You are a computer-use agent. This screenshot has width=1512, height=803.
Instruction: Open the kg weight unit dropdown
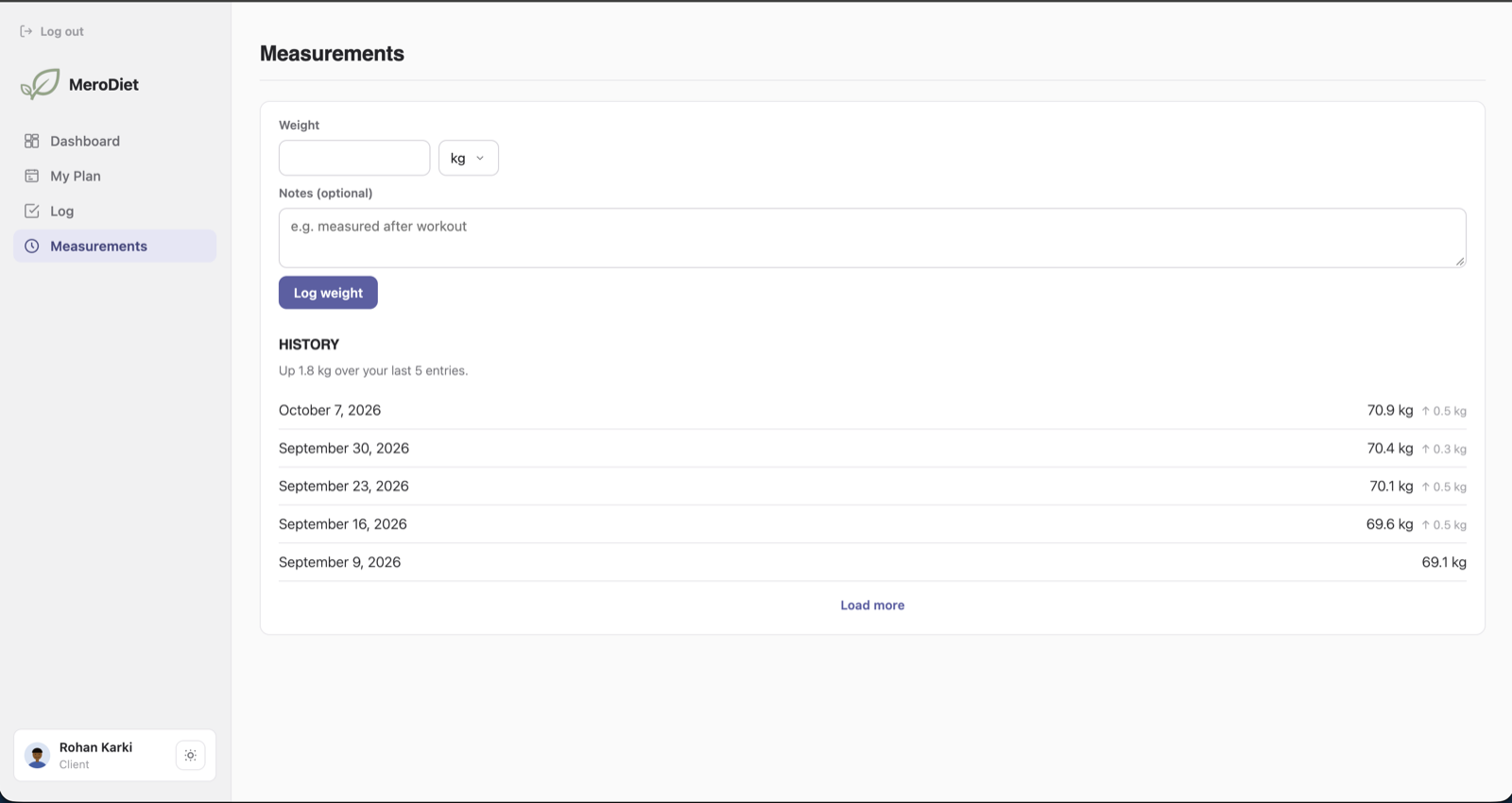(x=469, y=158)
